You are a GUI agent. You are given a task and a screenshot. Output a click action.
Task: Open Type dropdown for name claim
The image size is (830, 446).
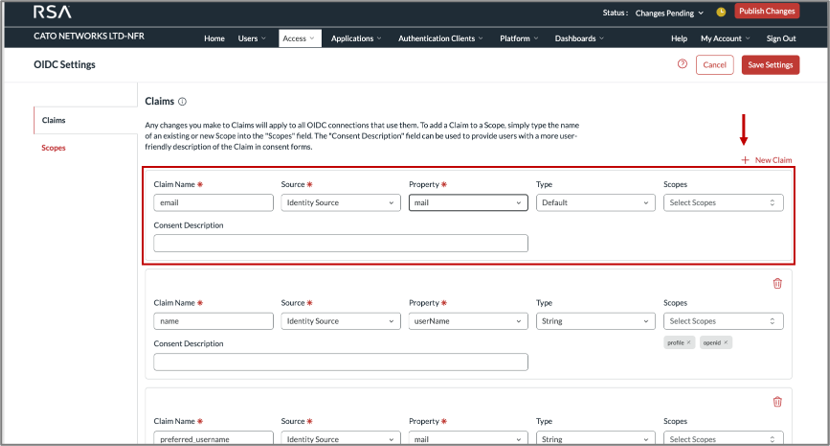click(596, 321)
